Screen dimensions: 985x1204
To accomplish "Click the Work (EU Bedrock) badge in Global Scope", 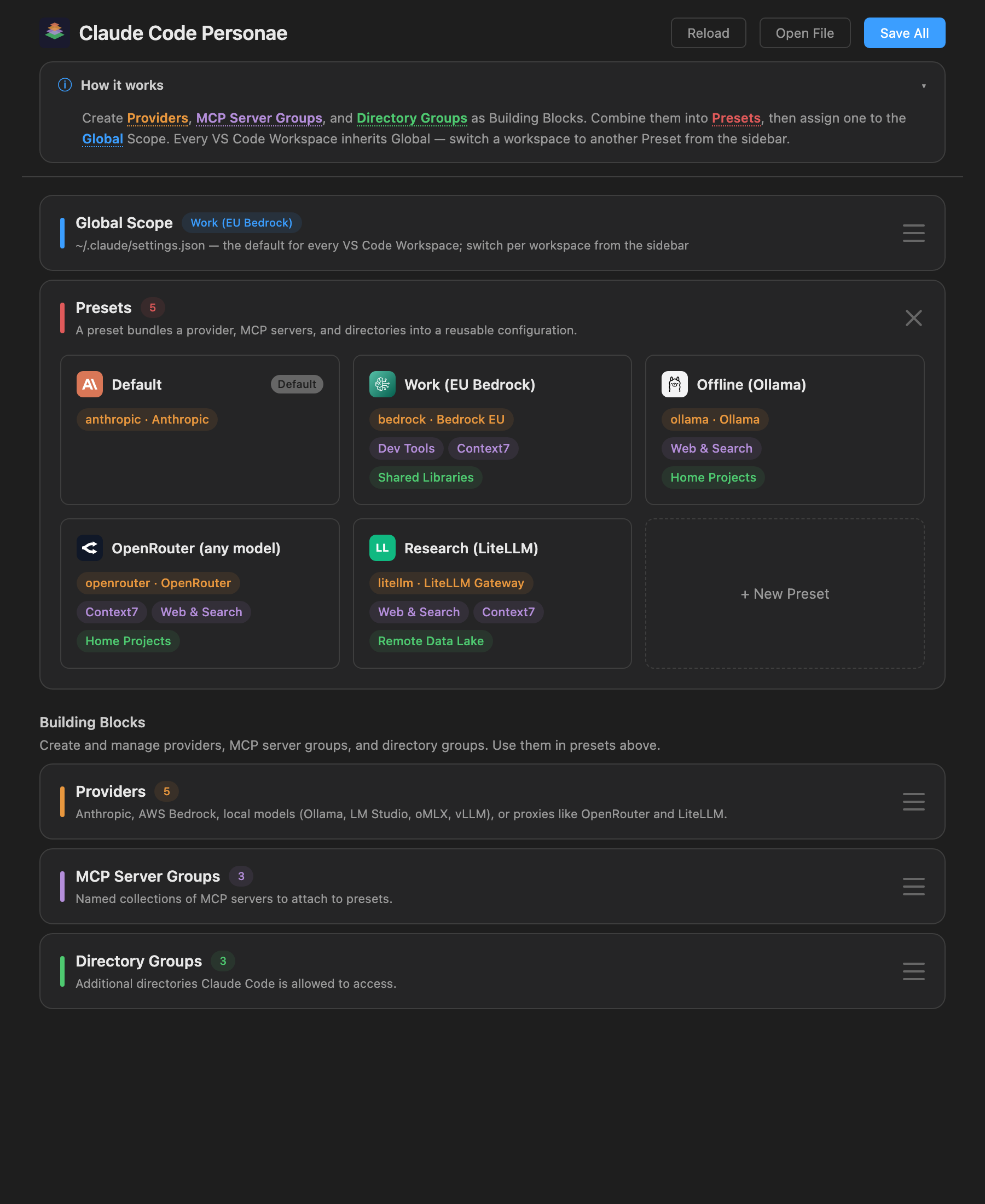I will point(241,223).
